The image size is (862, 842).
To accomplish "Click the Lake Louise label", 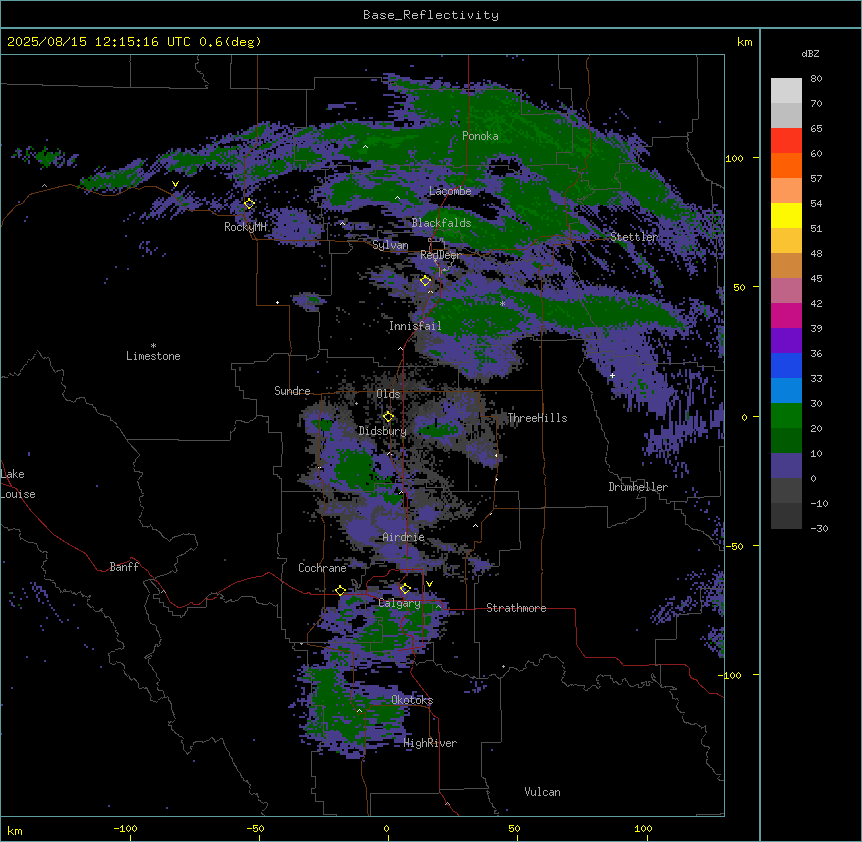I will tap(17, 484).
